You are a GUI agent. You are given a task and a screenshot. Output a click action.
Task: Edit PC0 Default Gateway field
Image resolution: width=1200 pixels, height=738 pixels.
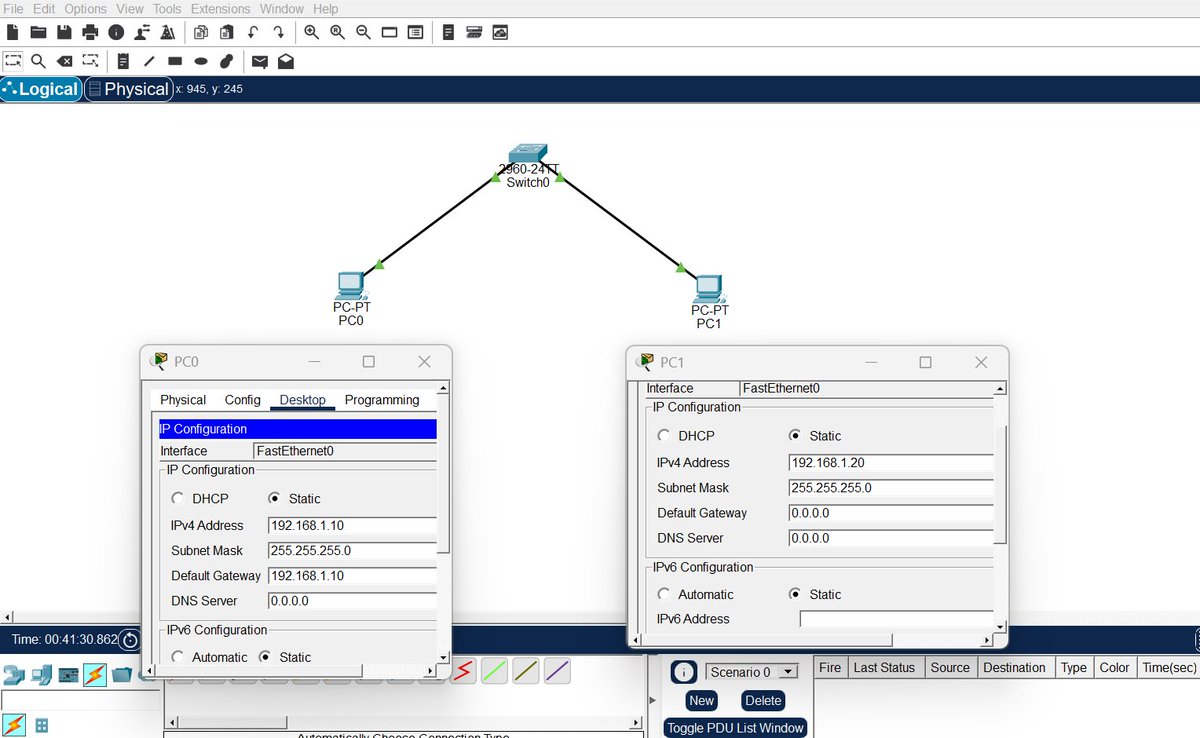click(352, 576)
